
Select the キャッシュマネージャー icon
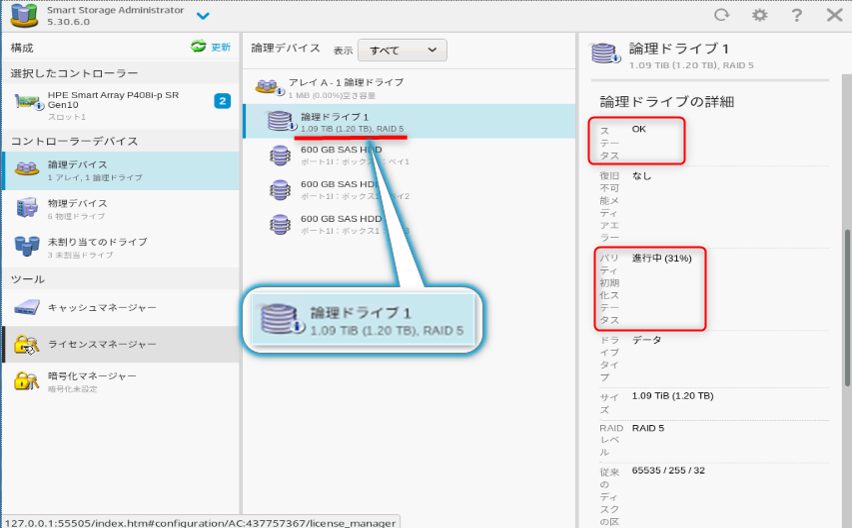27,308
